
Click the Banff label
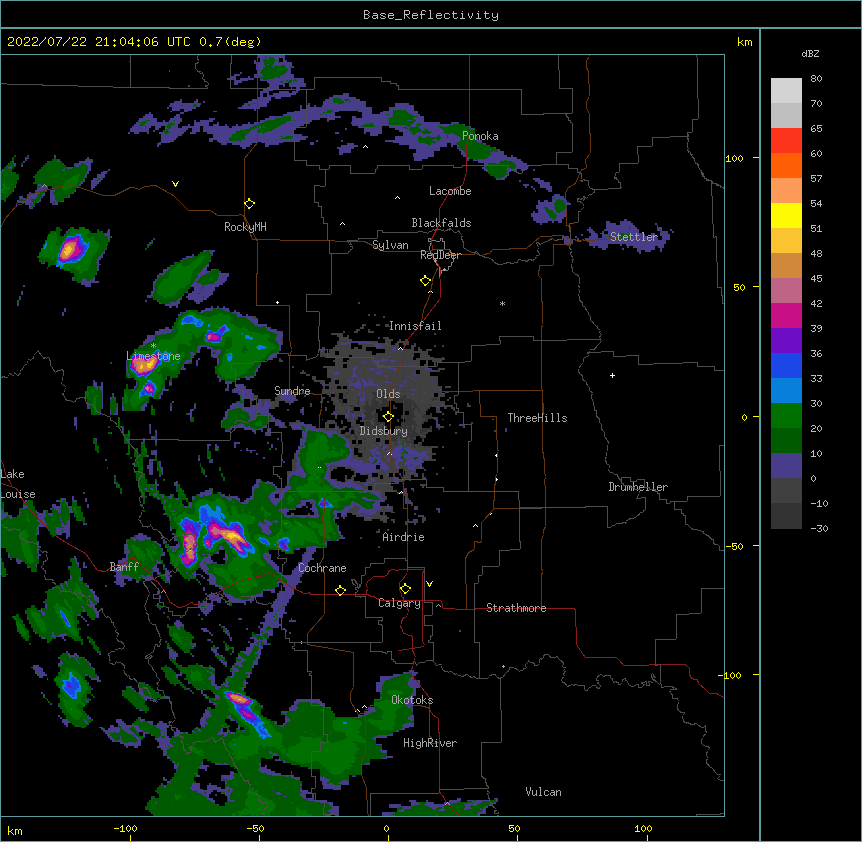point(124,567)
